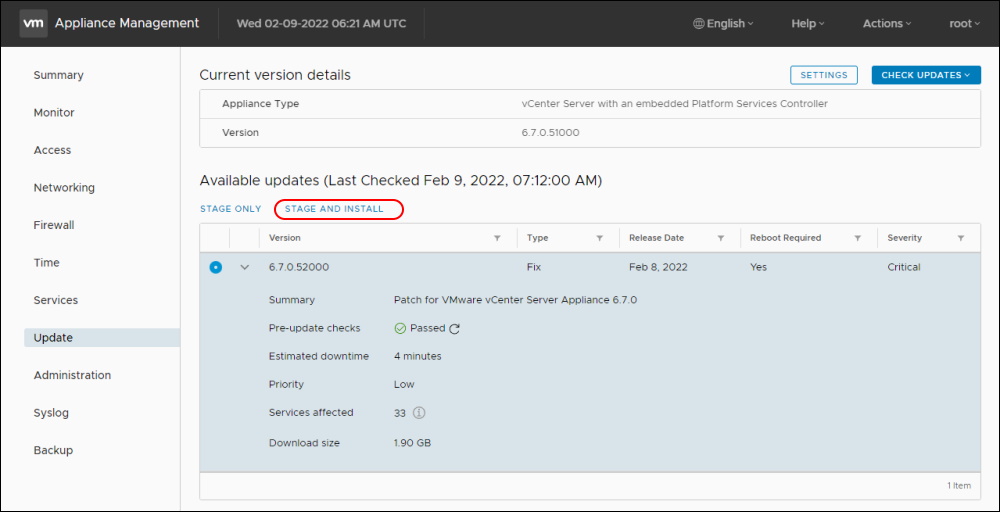Click the date and time in header

[321, 24]
